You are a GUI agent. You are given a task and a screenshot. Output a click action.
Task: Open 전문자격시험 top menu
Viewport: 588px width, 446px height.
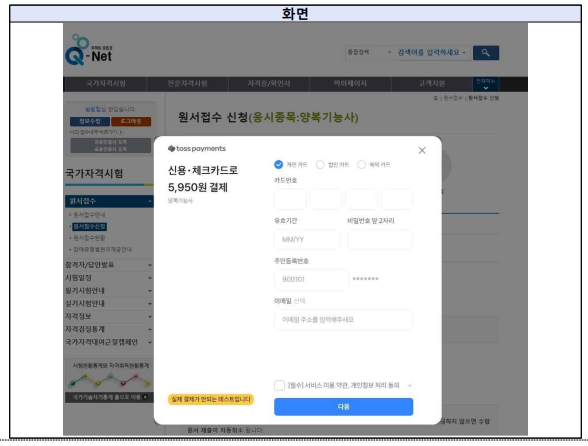point(188,84)
